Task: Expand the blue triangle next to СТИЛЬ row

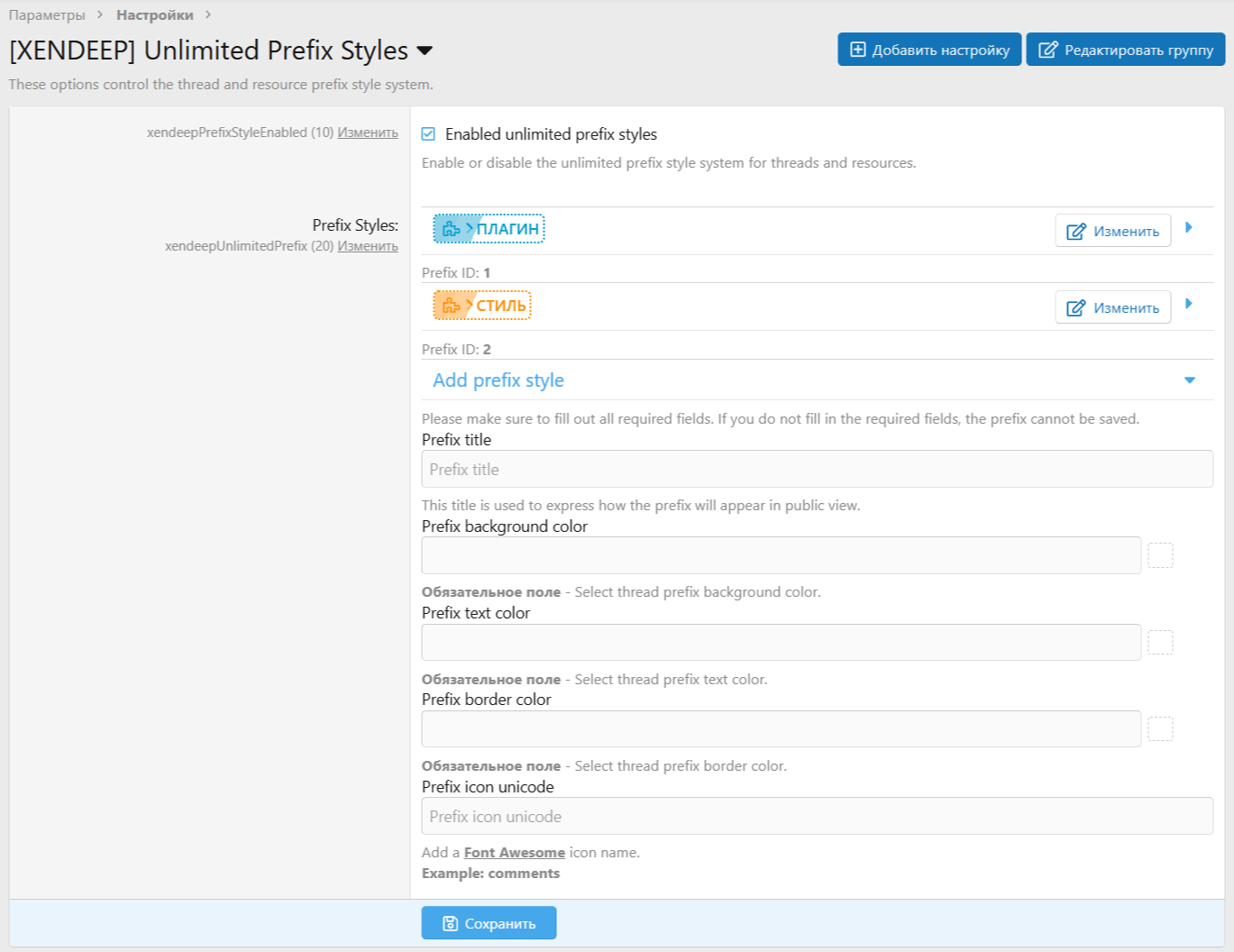Action: tap(1191, 307)
